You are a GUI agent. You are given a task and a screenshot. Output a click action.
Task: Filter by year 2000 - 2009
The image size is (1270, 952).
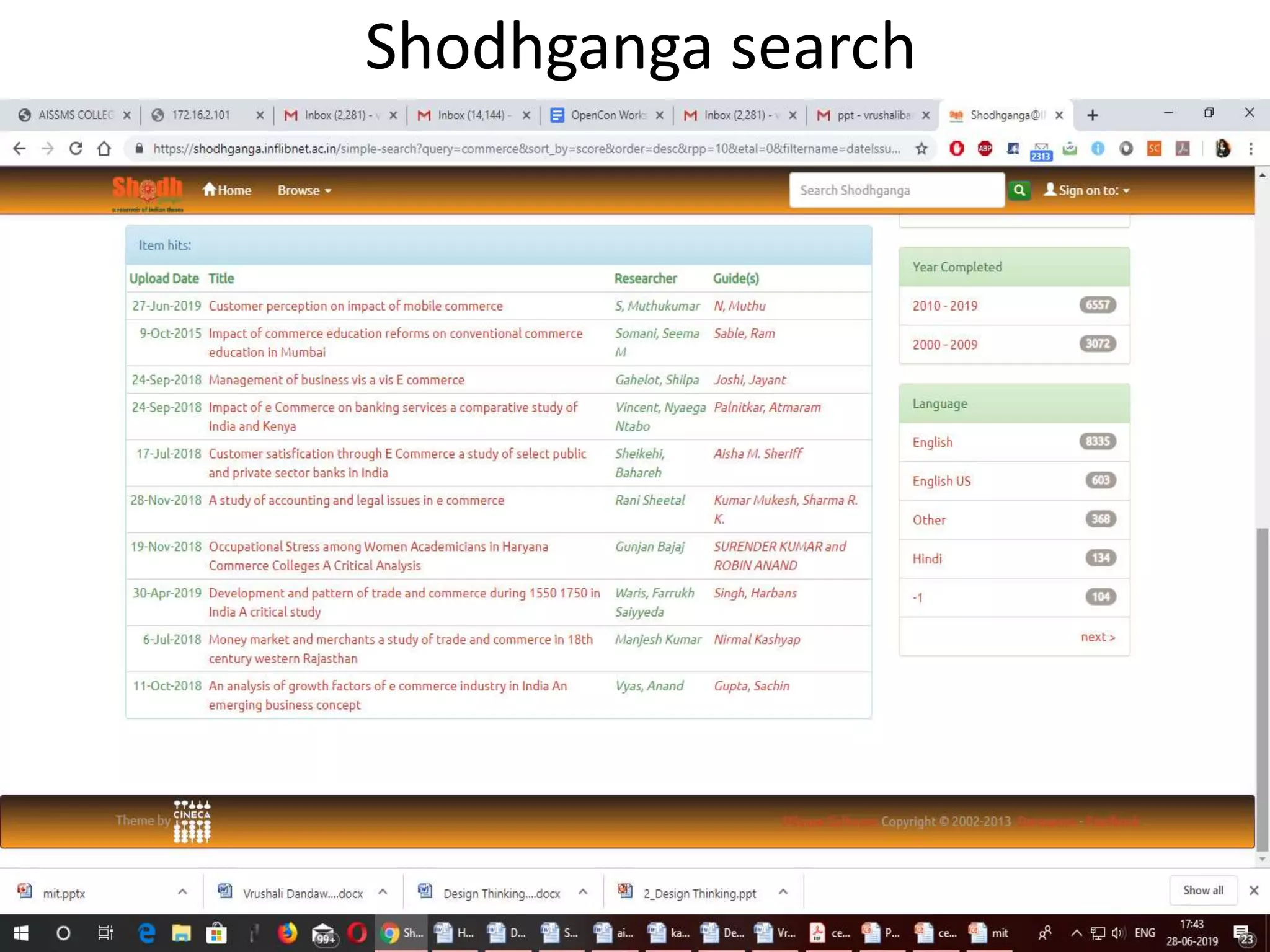coord(945,345)
